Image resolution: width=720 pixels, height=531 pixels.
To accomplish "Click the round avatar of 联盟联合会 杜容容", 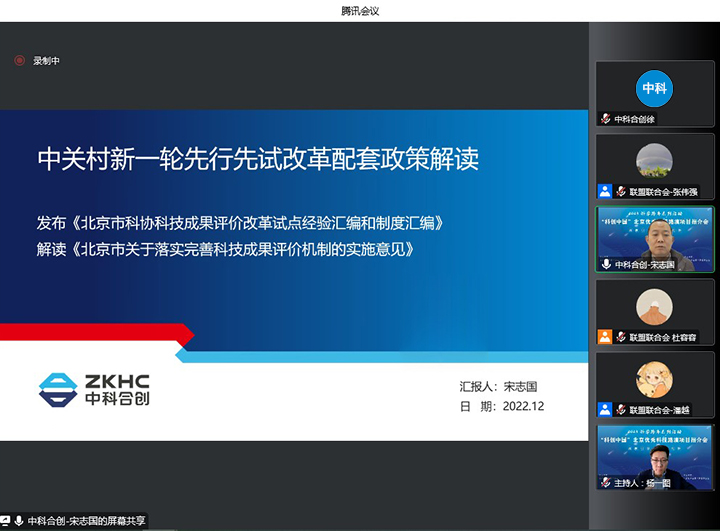I will (x=654, y=307).
